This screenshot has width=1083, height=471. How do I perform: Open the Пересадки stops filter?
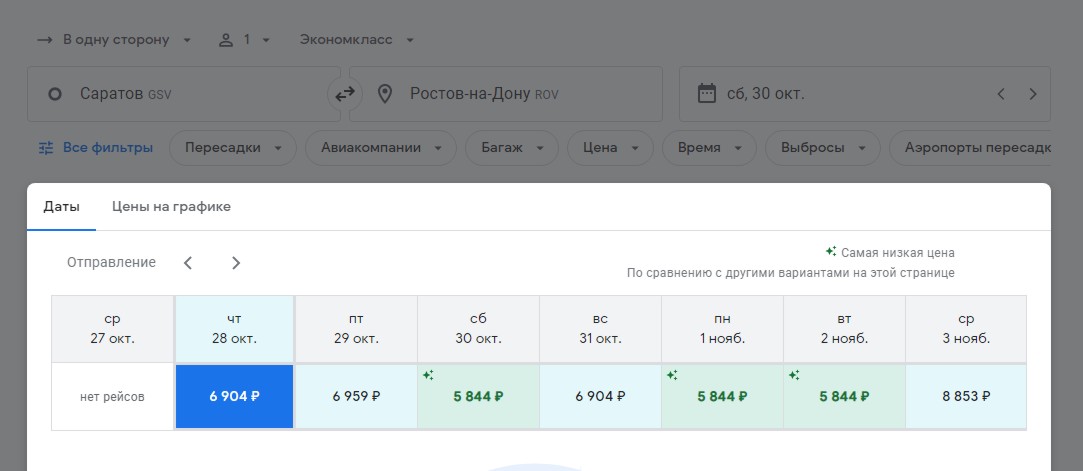coord(233,148)
